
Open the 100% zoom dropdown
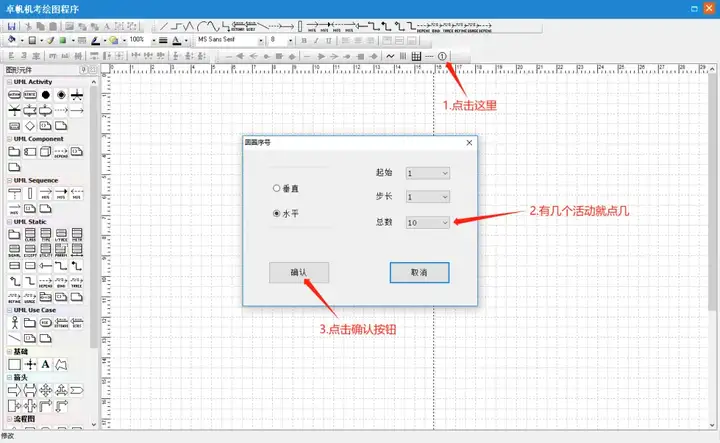coord(154,40)
